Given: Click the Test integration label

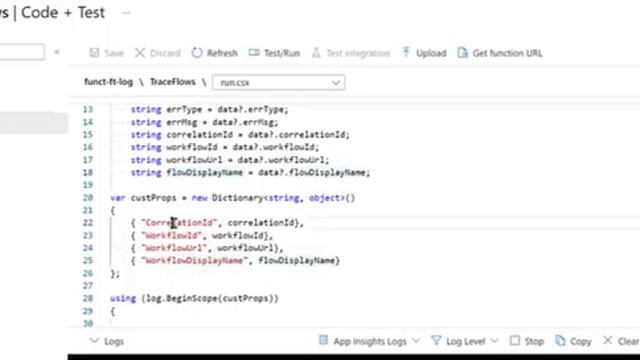Looking at the screenshot, I should click(358, 53).
